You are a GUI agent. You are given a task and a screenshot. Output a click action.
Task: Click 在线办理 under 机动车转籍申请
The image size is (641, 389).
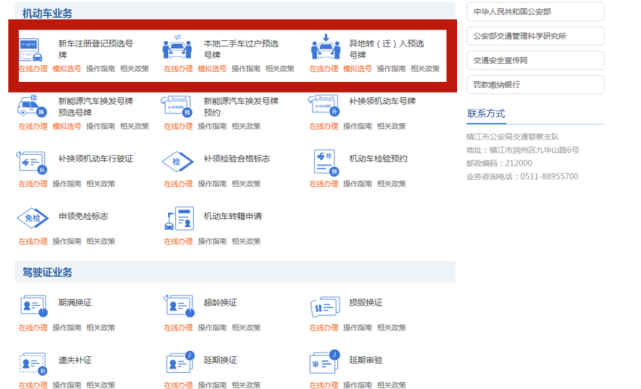pyautogui.click(x=178, y=241)
